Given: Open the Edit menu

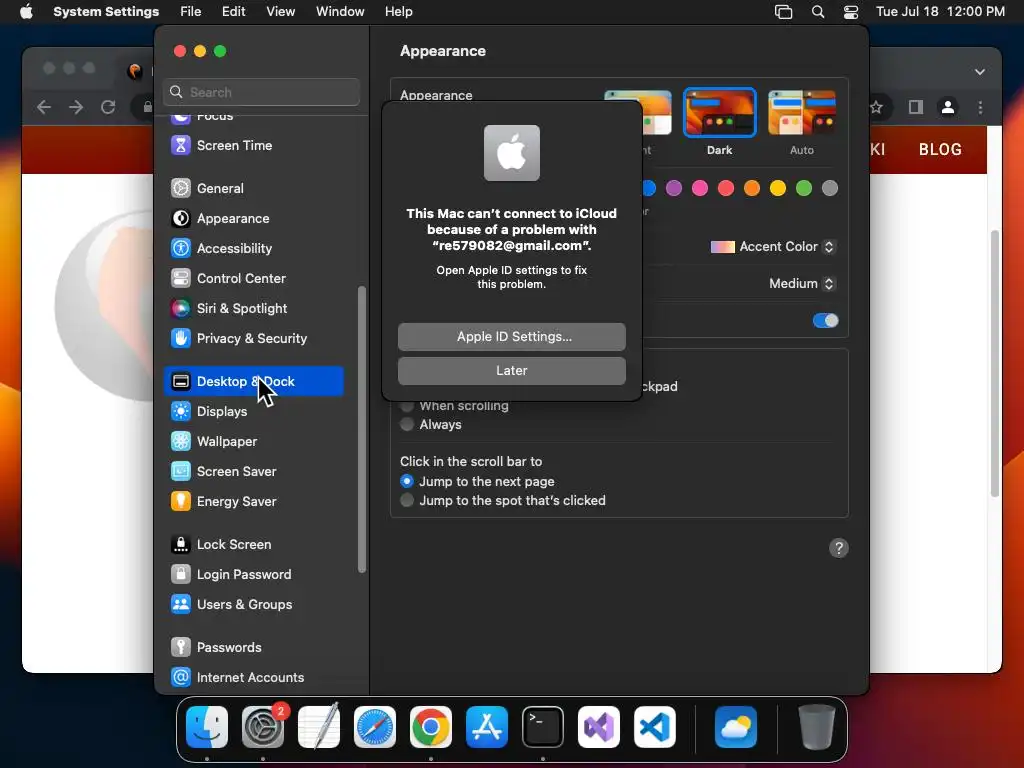Looking at the screenshot, I should tap(233, 12).
